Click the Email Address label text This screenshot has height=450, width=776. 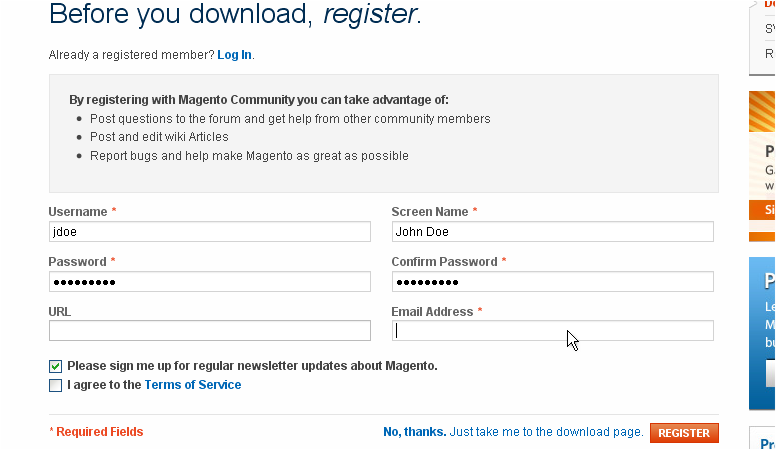coord(432,312)
